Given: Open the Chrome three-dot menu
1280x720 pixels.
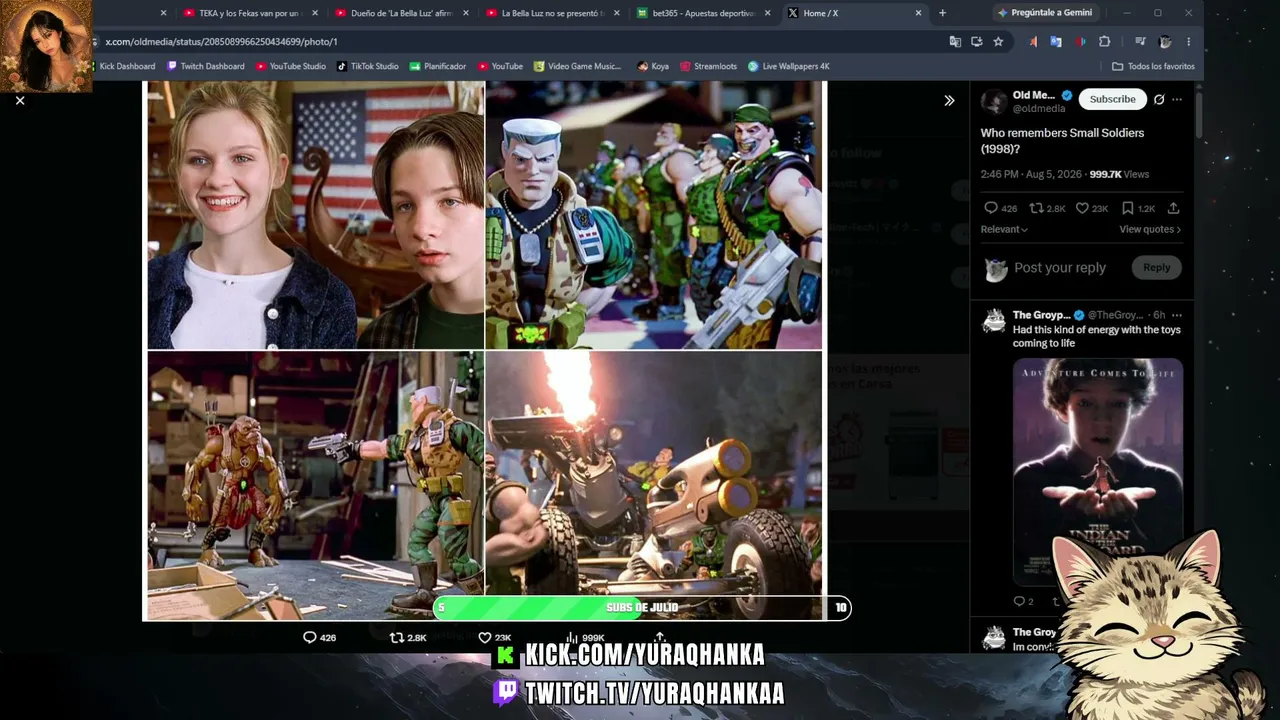Looking at the screenshot, I should [1188, 42].
